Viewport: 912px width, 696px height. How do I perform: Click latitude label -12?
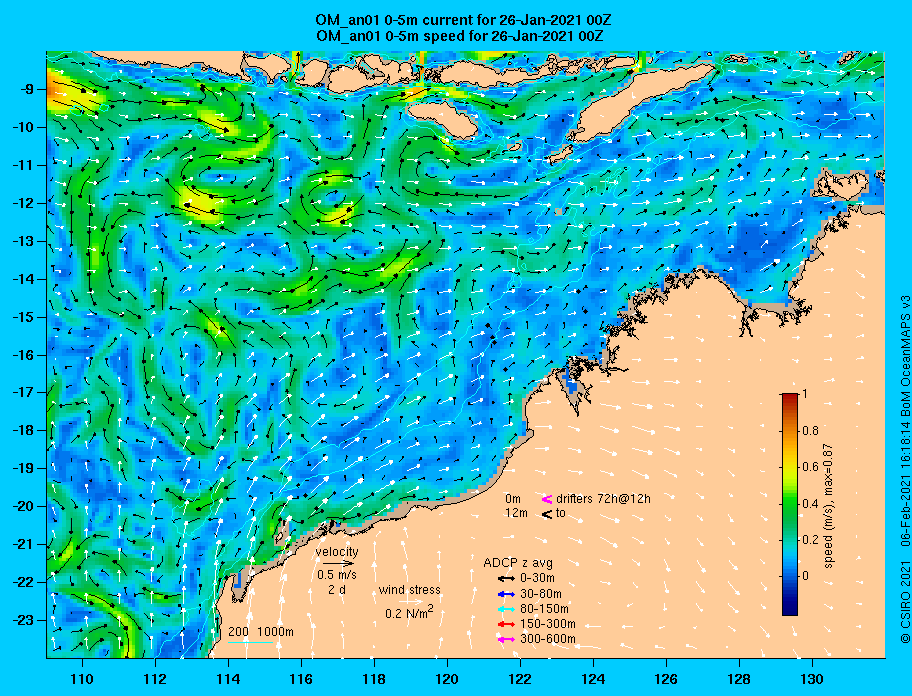tap(24, 204)
